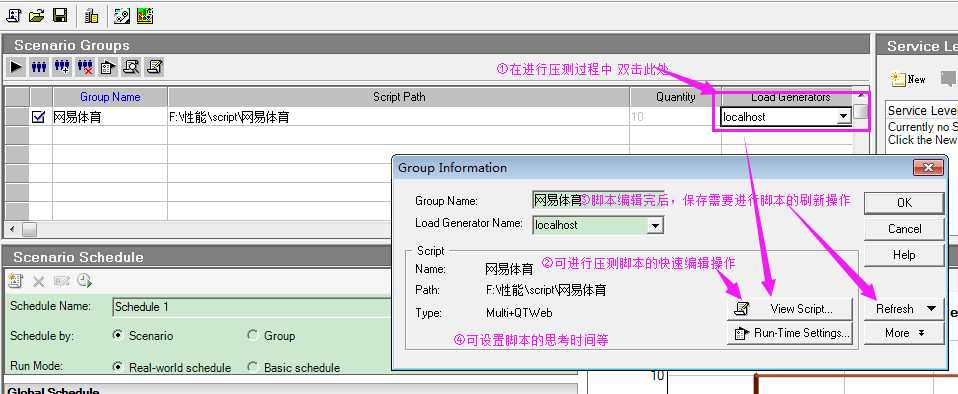
Task: Click the Quantity cell showing 10
Action: (x=676, y=117)
